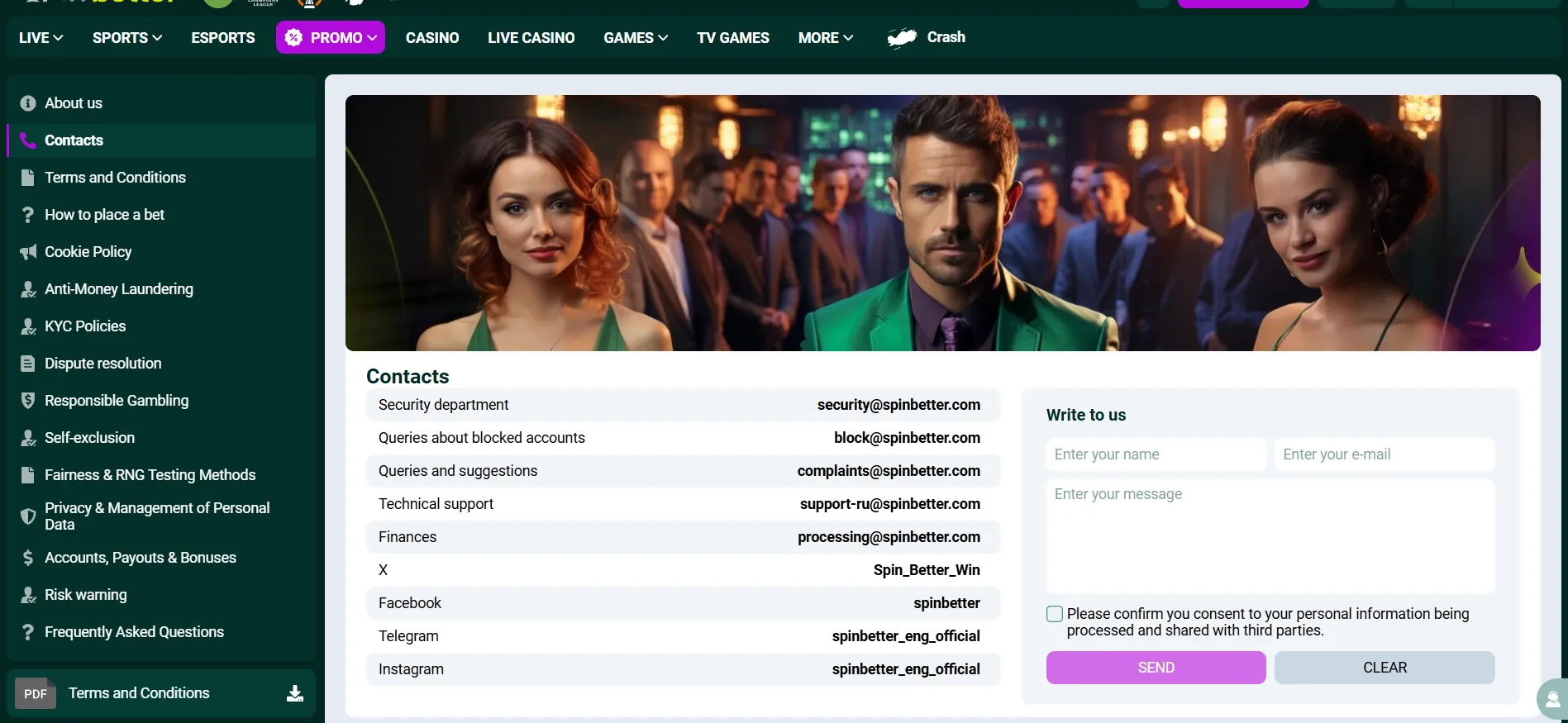Viewport: 1568px width, 723px height.
Task: Click the Privacy & Management shield icon
Action: pos(28,516)
